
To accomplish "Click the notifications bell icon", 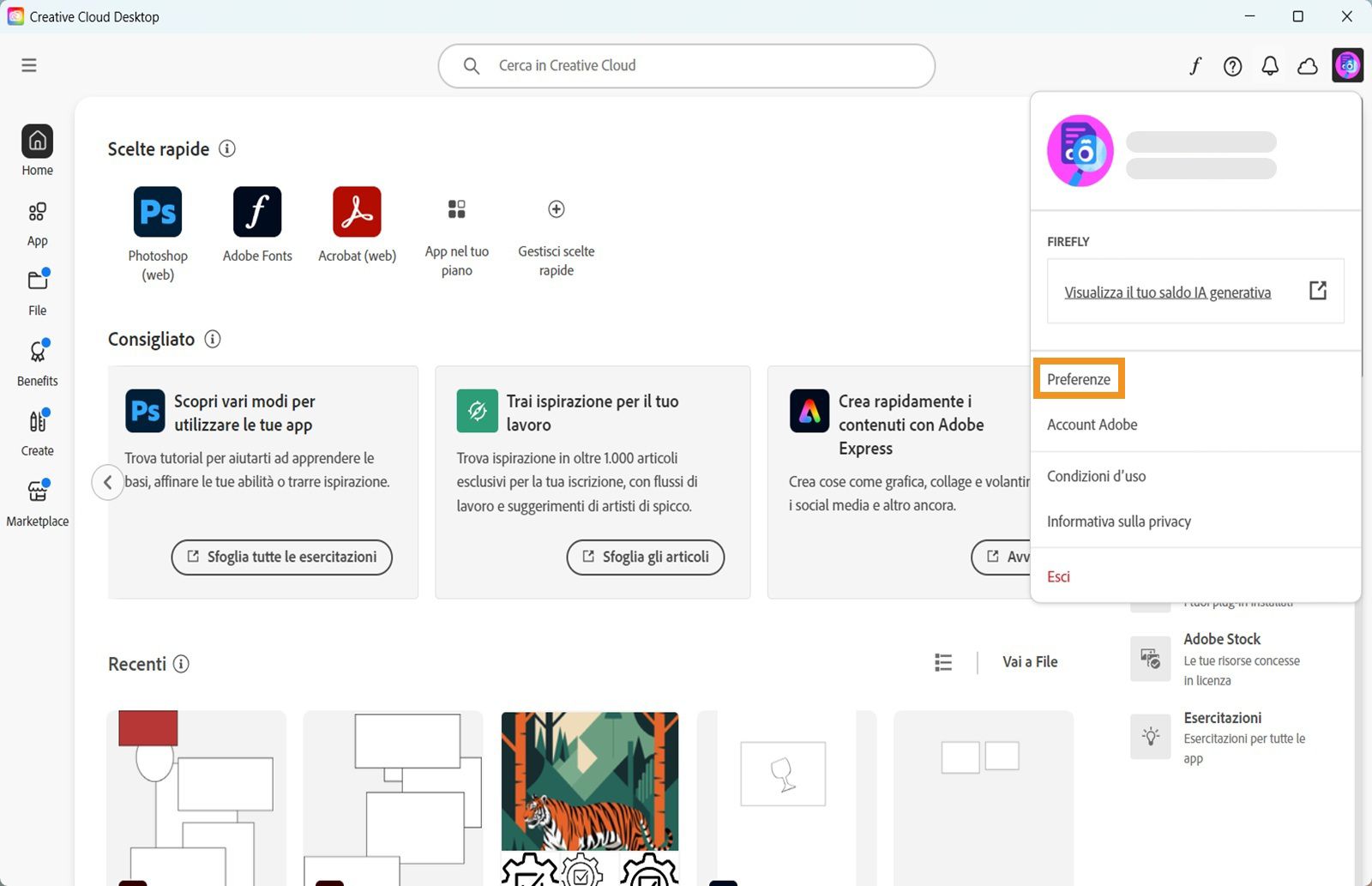I will pos(1271,65).
